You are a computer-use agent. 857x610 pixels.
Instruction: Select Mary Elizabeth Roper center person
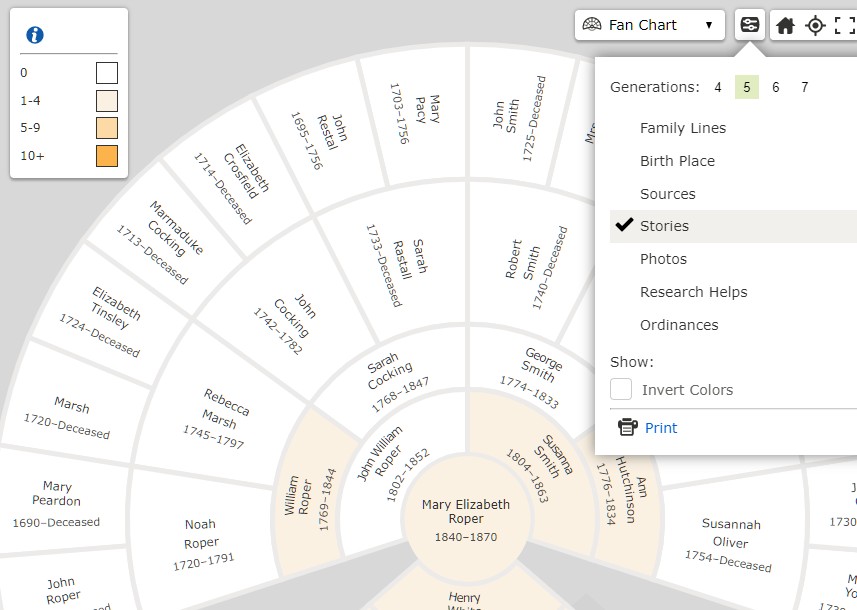tap(466, 519)
